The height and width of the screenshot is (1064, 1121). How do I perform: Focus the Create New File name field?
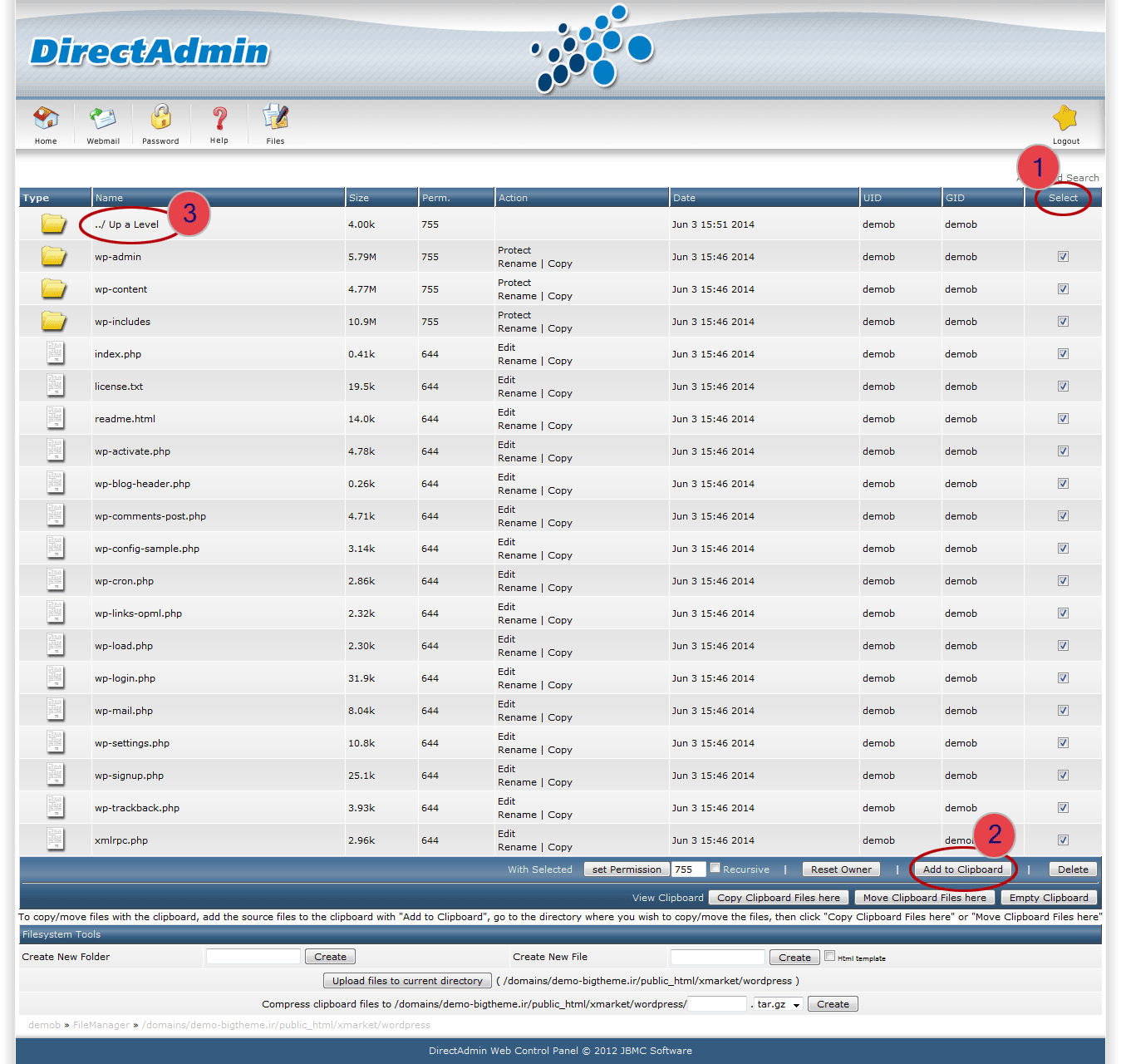tap(717, 957)
